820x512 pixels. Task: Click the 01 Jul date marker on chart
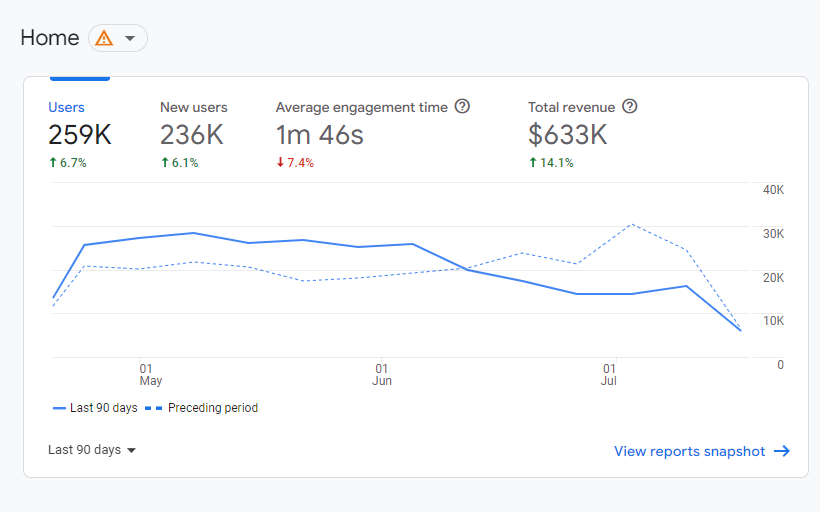tap(609, 374)
